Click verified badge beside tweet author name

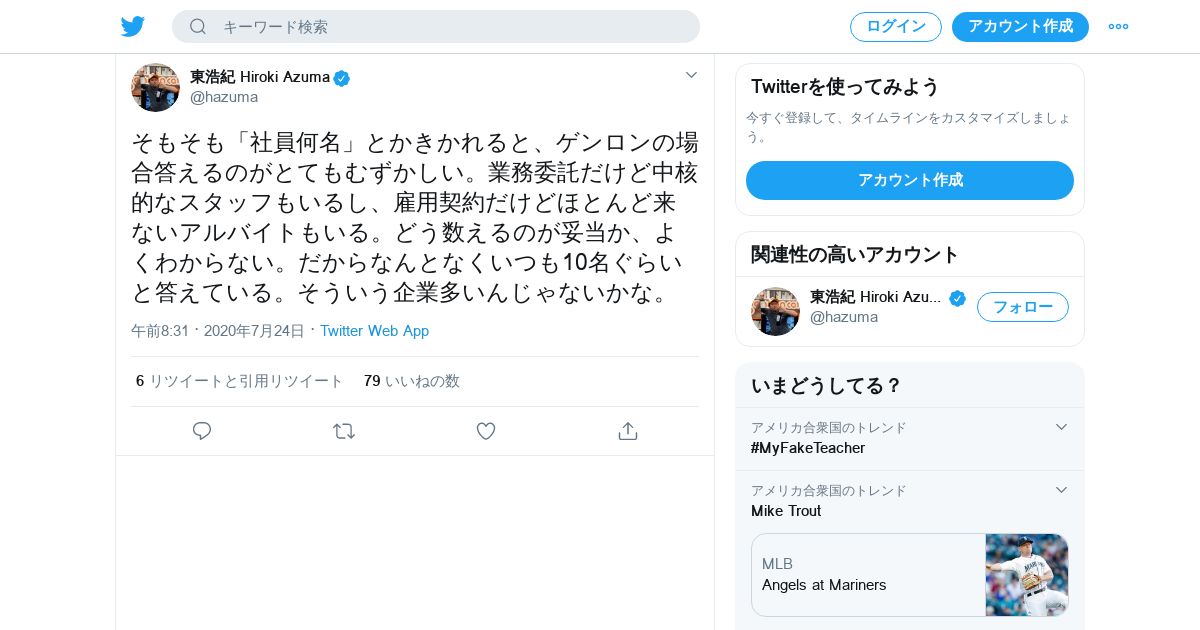(x=342, y=78)
